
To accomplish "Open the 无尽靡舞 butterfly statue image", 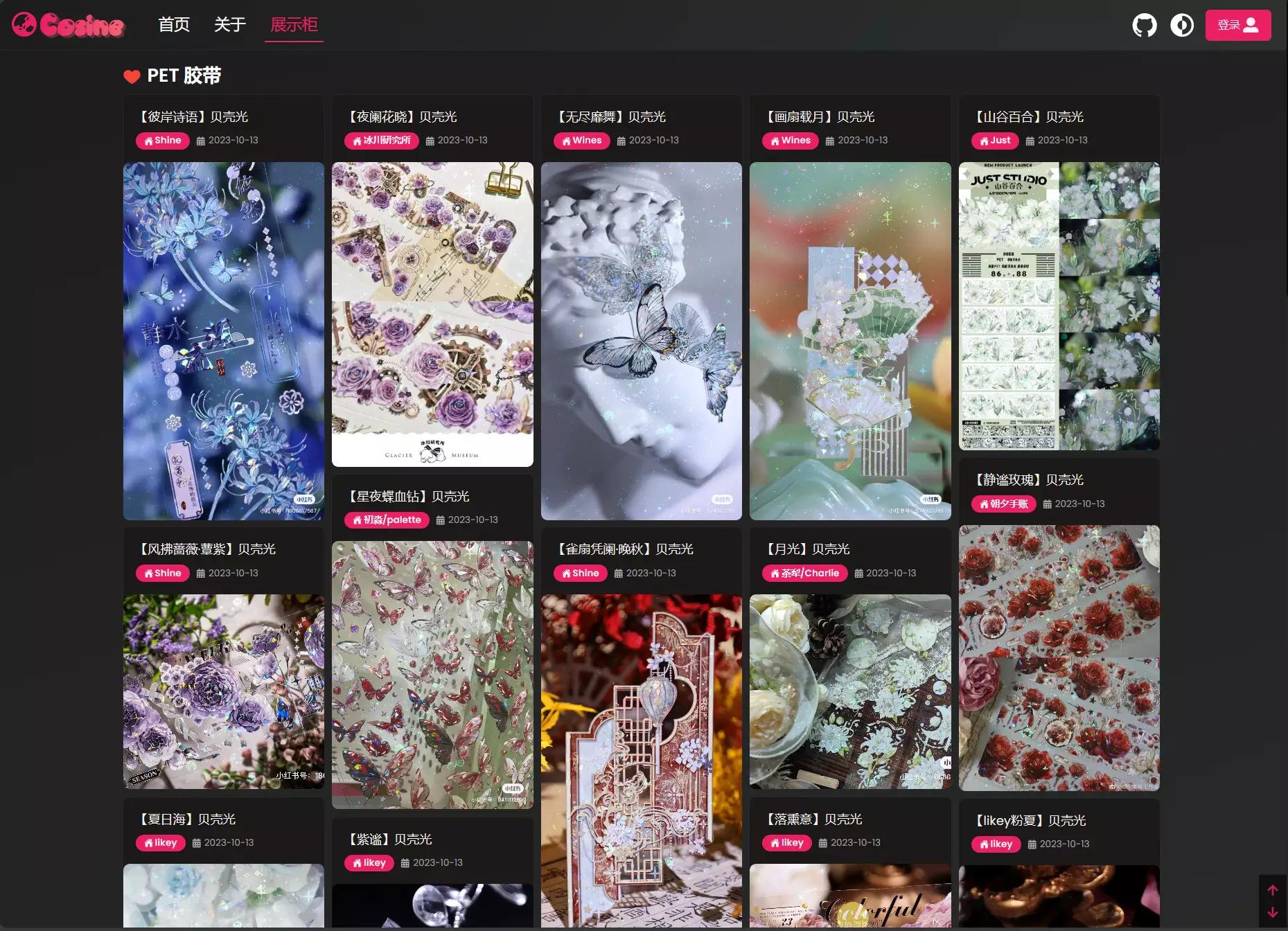I will click(x=641, y=341).
